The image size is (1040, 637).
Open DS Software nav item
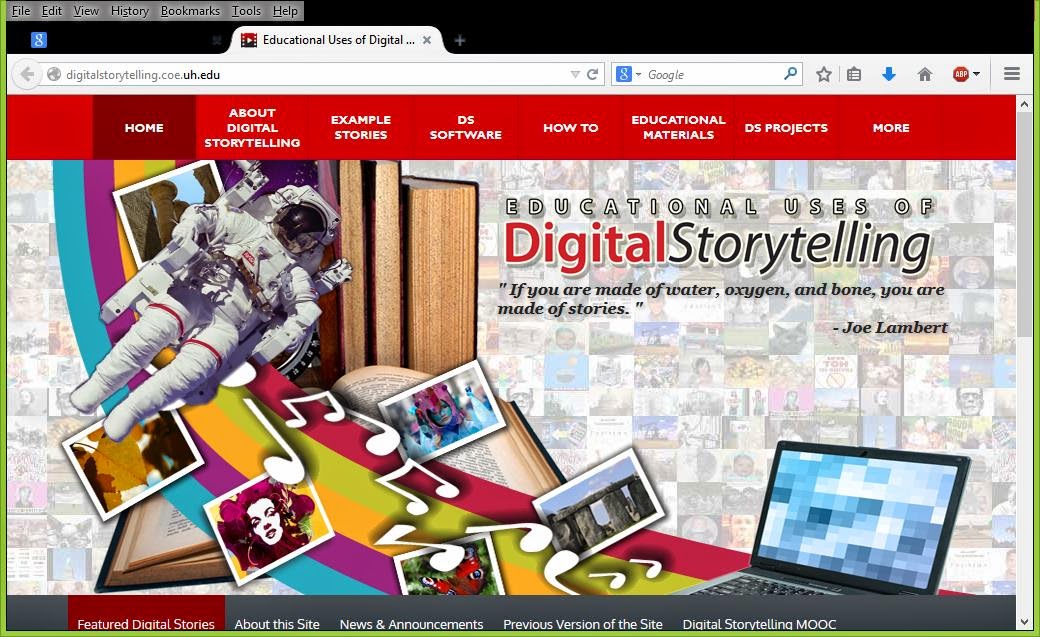tap(466, 127)
